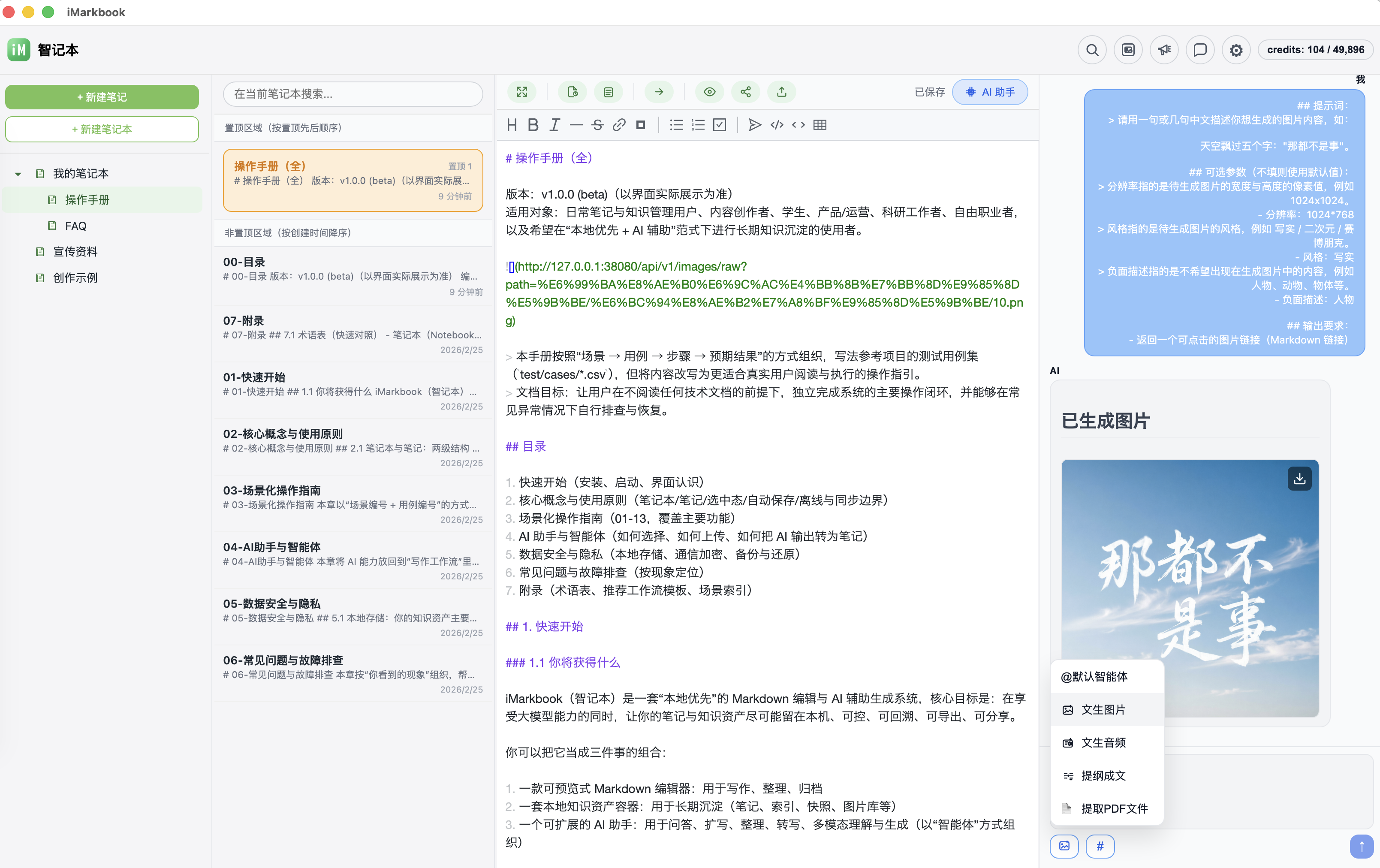Apply strikethrough formatting
The width and height of the screenshot is (1380, 868).
coord(598,125)
